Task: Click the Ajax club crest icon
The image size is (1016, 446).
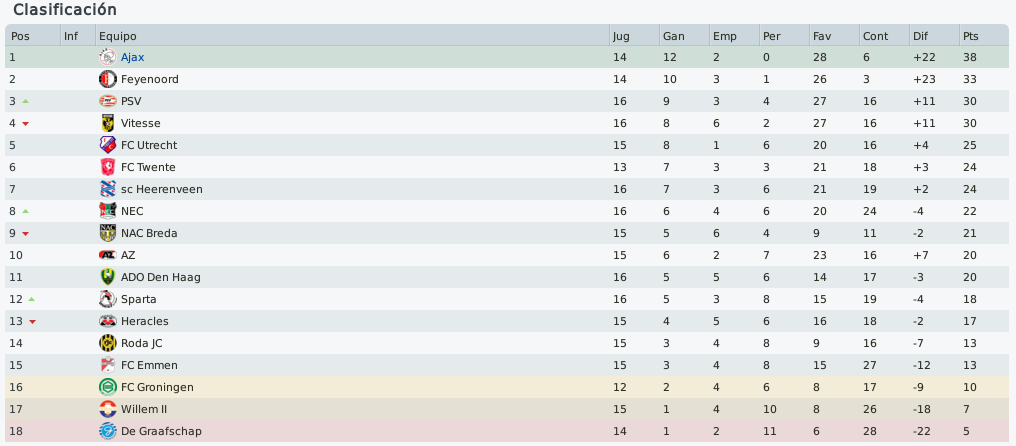Action: click(107, 57)
